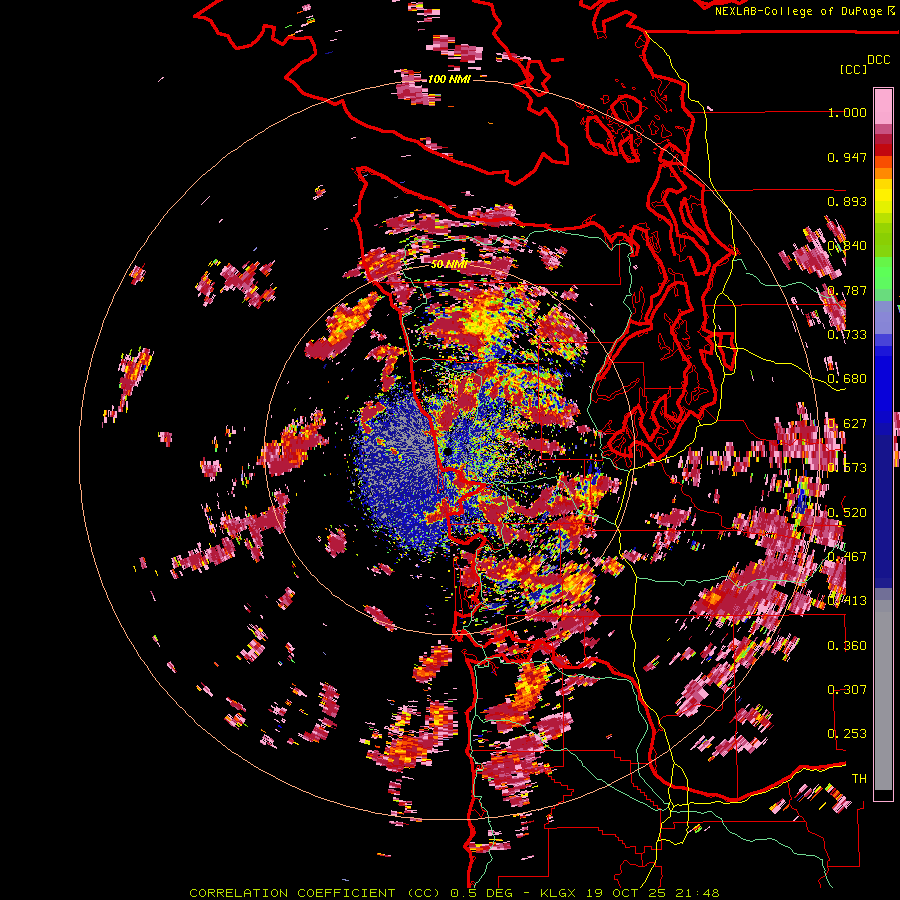Screen dimensions: 900x900
Task: Click the 0.573 legend value
Action: tap(847, 468)
